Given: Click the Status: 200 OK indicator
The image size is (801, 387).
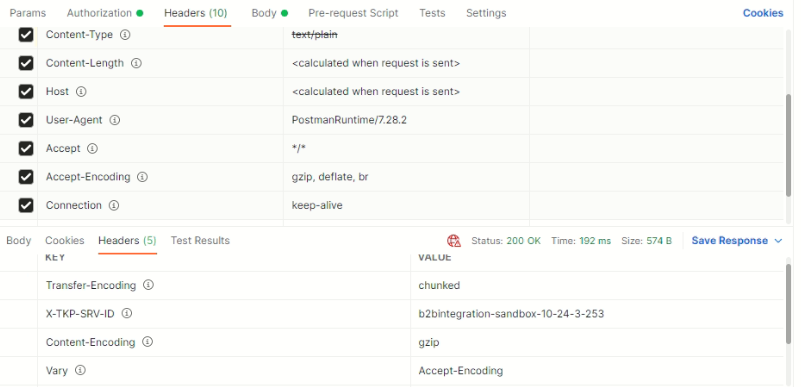Looking at the screenshot, I should click(506, 241).
